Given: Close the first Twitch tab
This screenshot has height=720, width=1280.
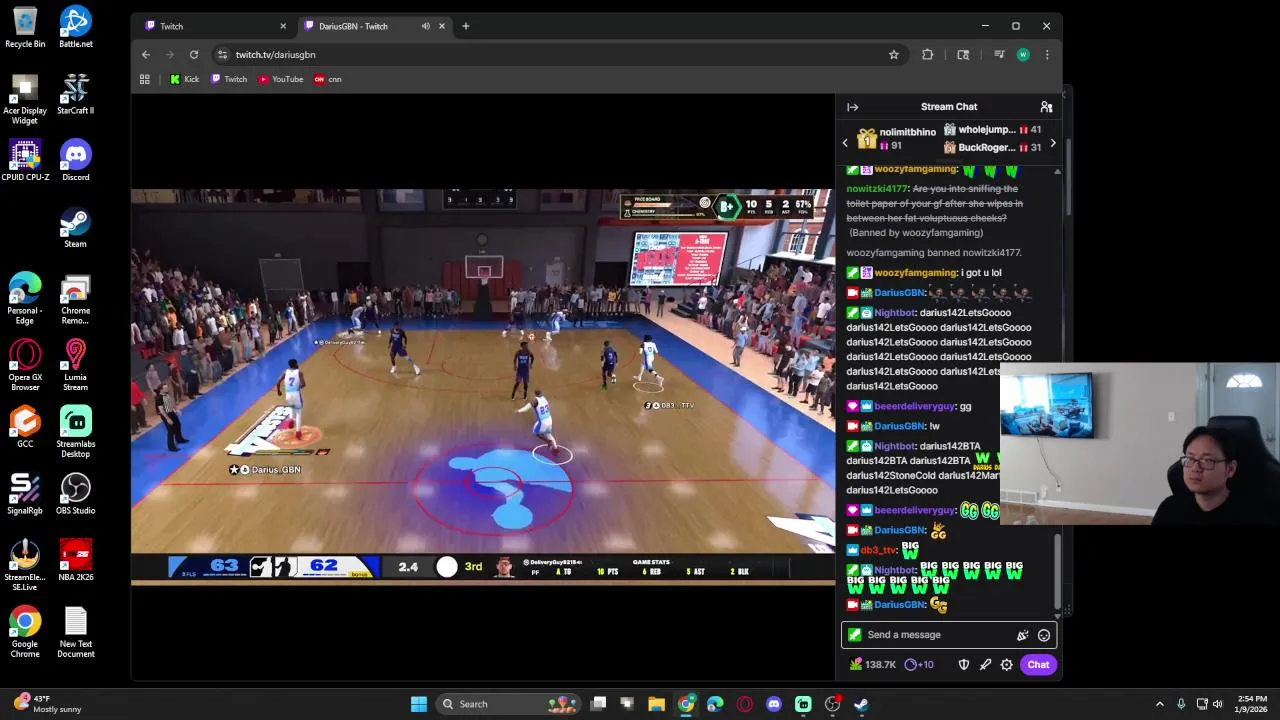Looking at the screenshot, I should [x=283, y=26].
